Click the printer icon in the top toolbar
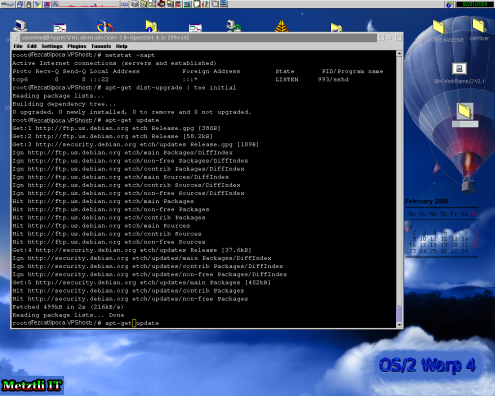The image size is (495, 396). point(20,4)
